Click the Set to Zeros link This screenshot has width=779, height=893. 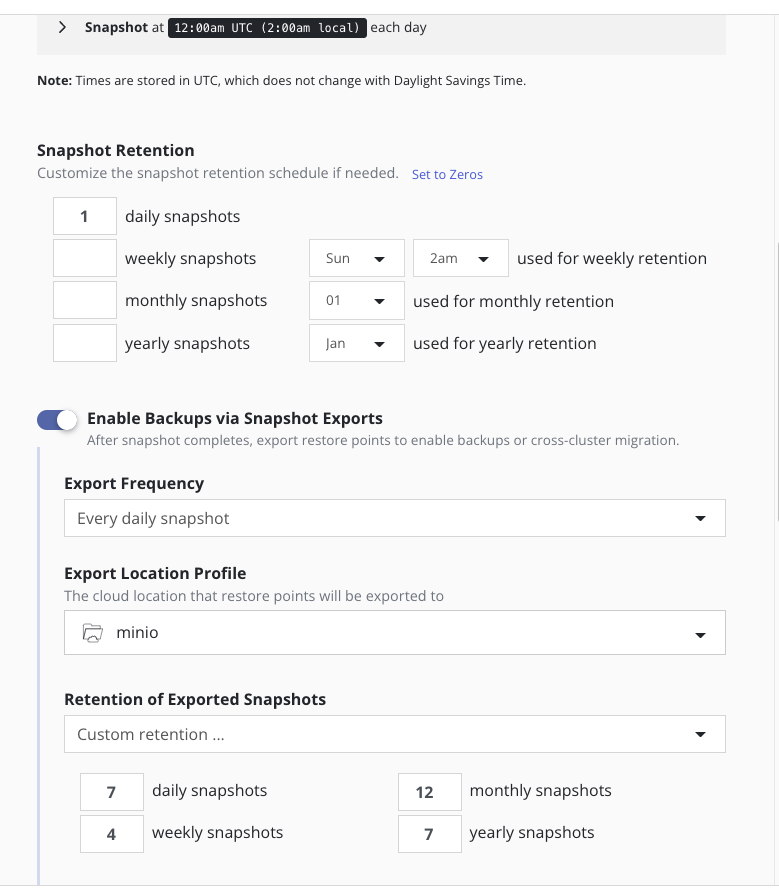point(447,174)
